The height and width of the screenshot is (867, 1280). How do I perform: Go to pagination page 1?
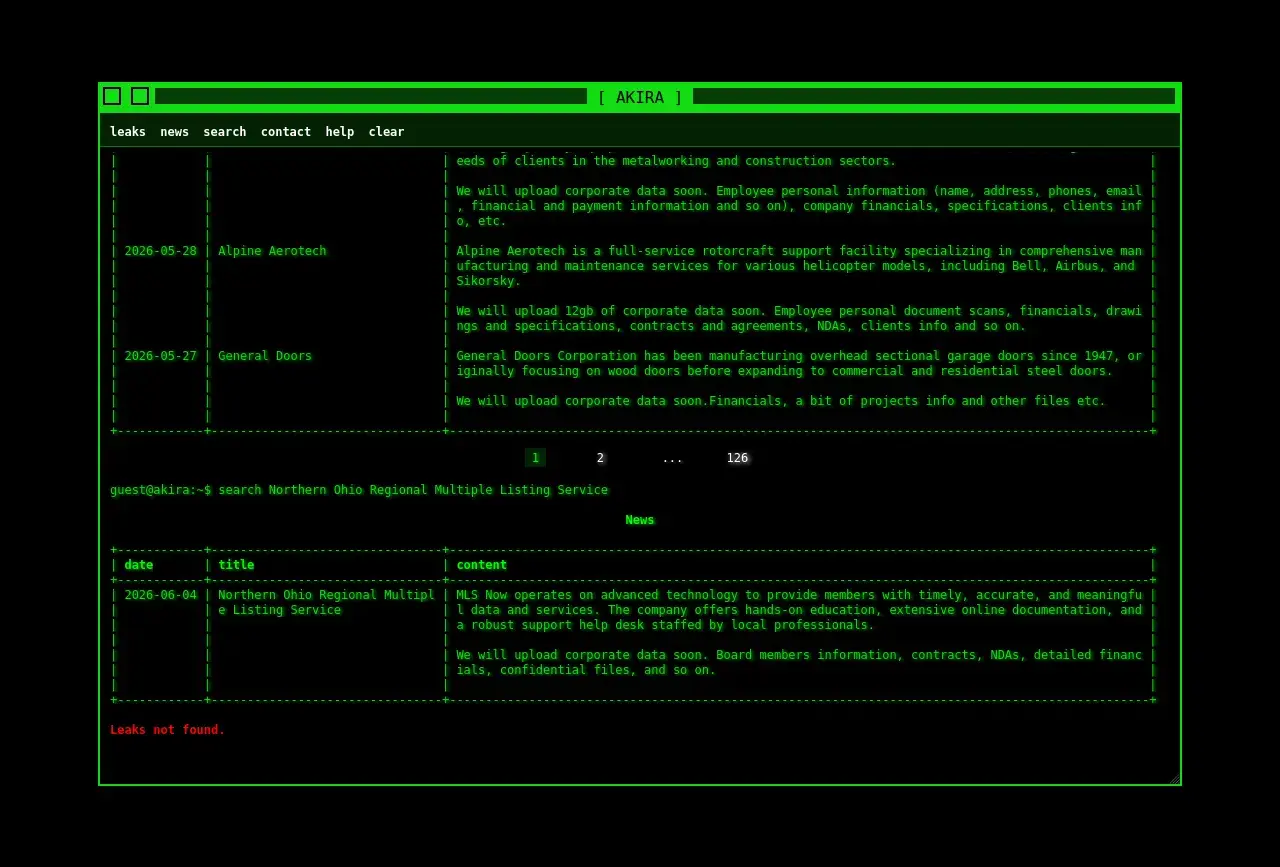535,458
